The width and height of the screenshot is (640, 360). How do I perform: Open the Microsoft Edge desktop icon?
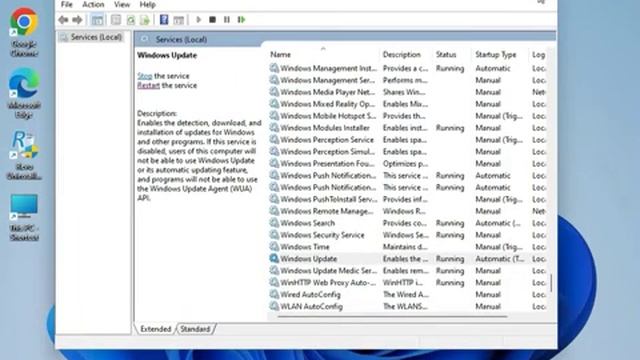click(x=24, y=94)
